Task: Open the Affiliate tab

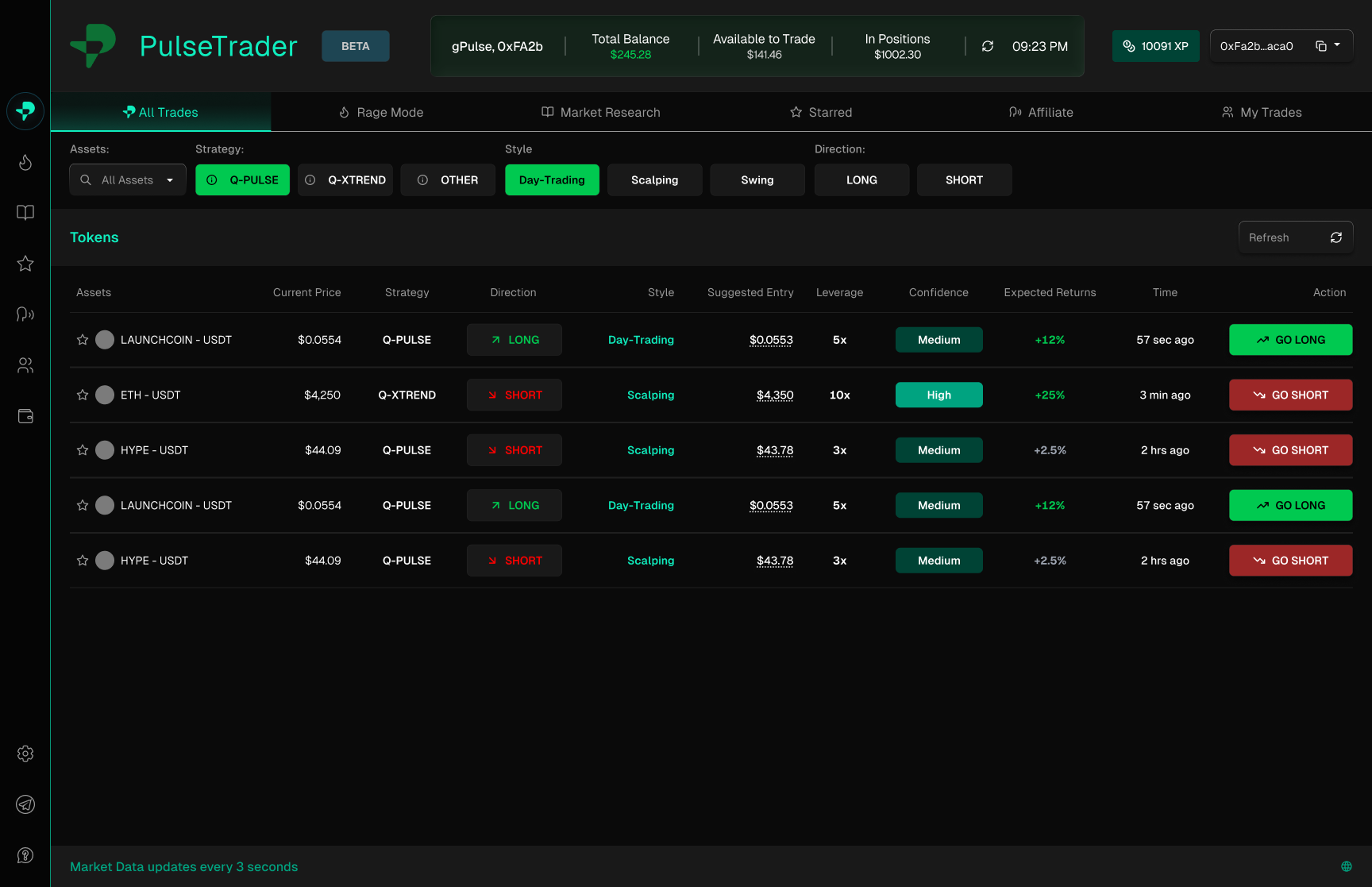Action: point(1041,113)
